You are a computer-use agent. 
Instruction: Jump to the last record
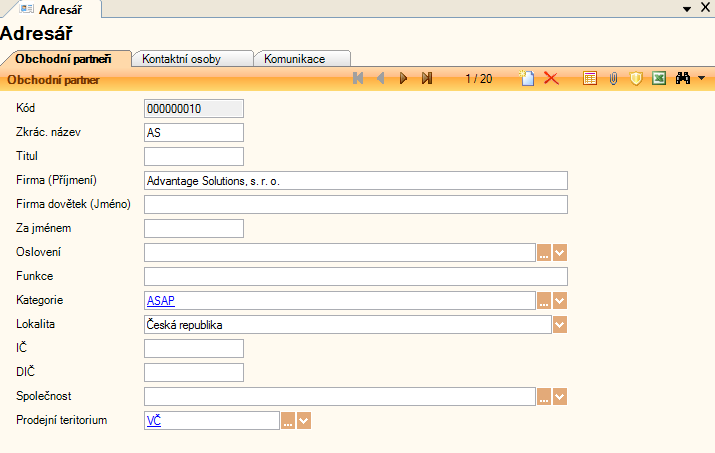point(427,79)
